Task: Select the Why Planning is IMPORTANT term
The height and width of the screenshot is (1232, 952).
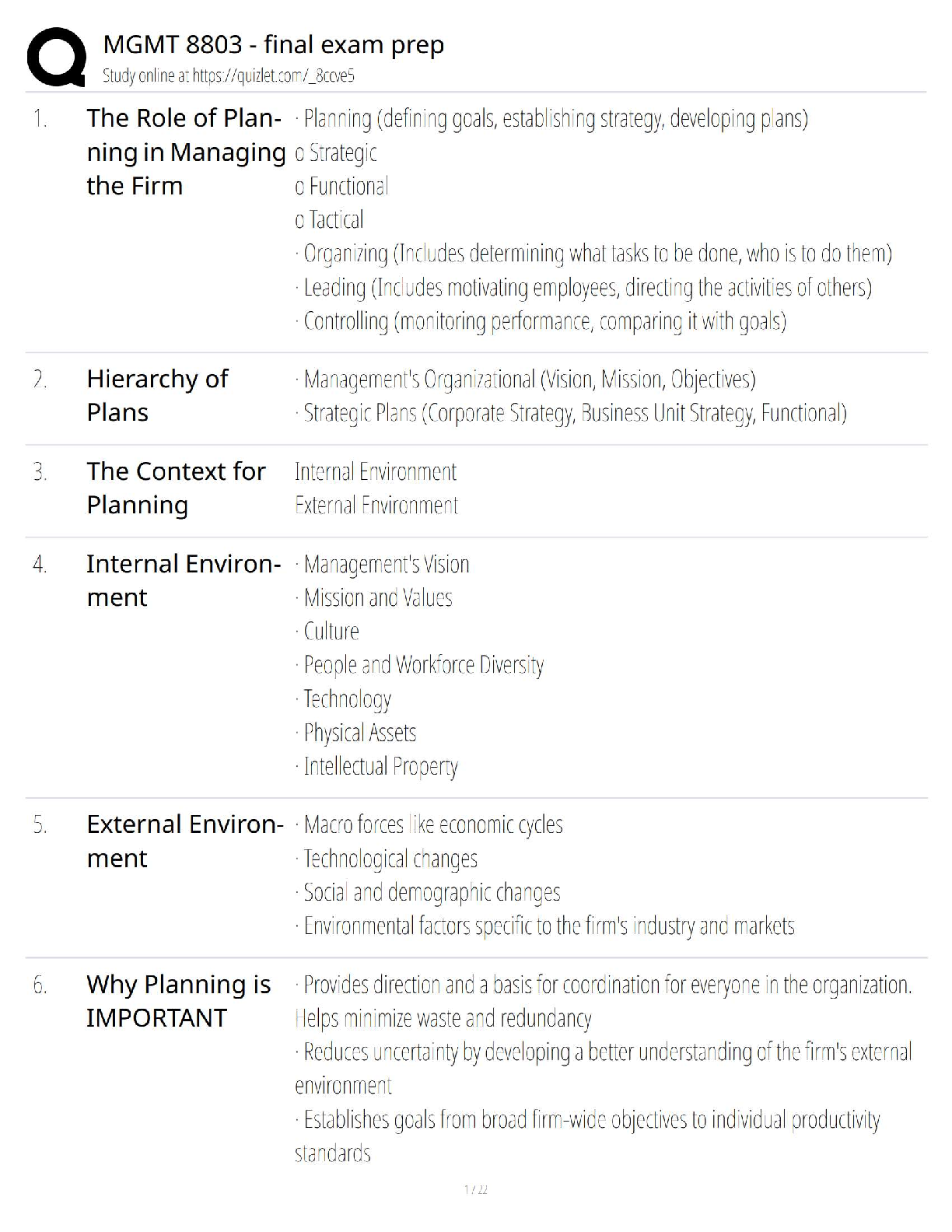Action: click(178, 1001)
